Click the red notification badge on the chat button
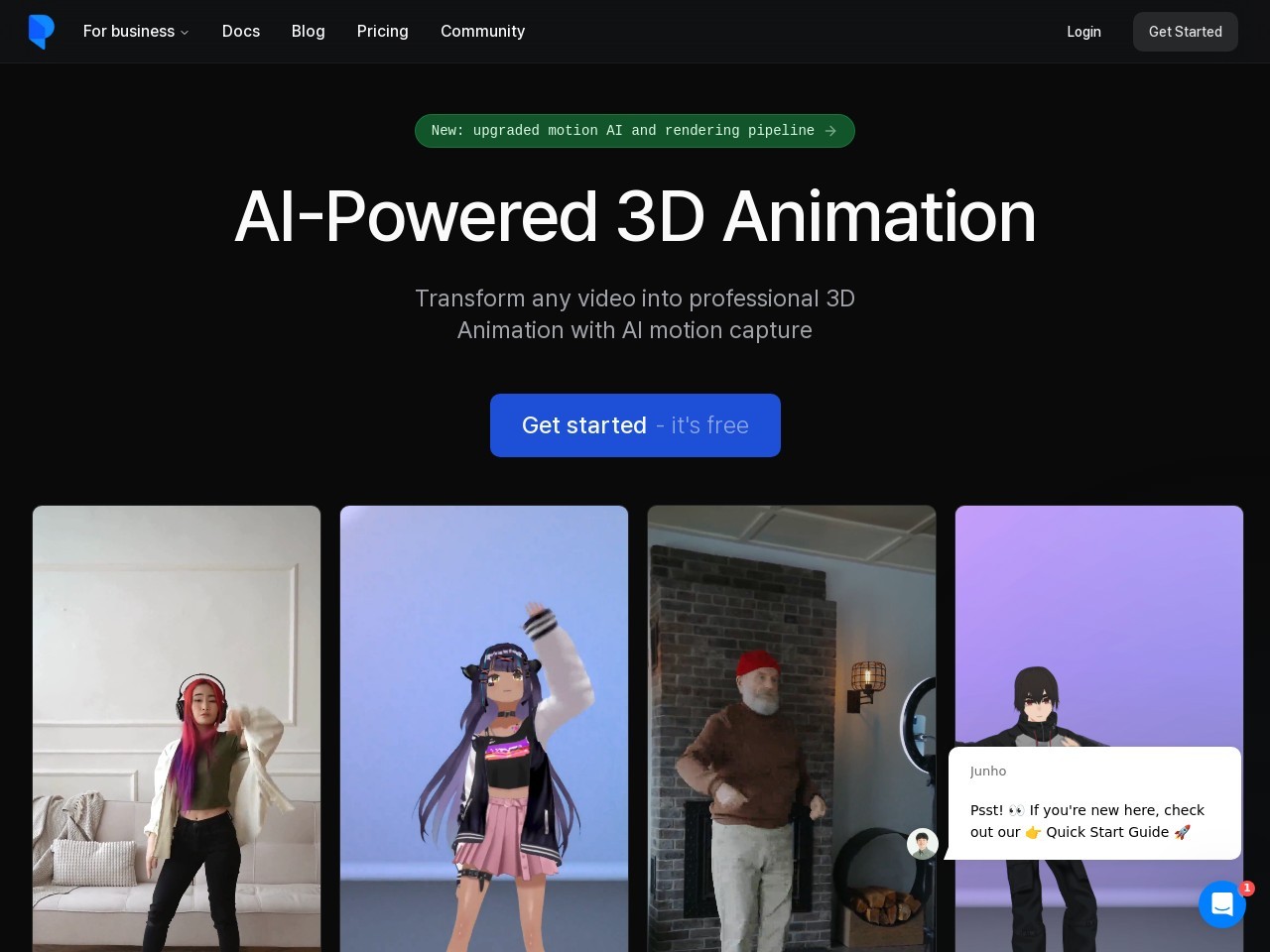1270x952 pixels. (x=1247, y=889)
